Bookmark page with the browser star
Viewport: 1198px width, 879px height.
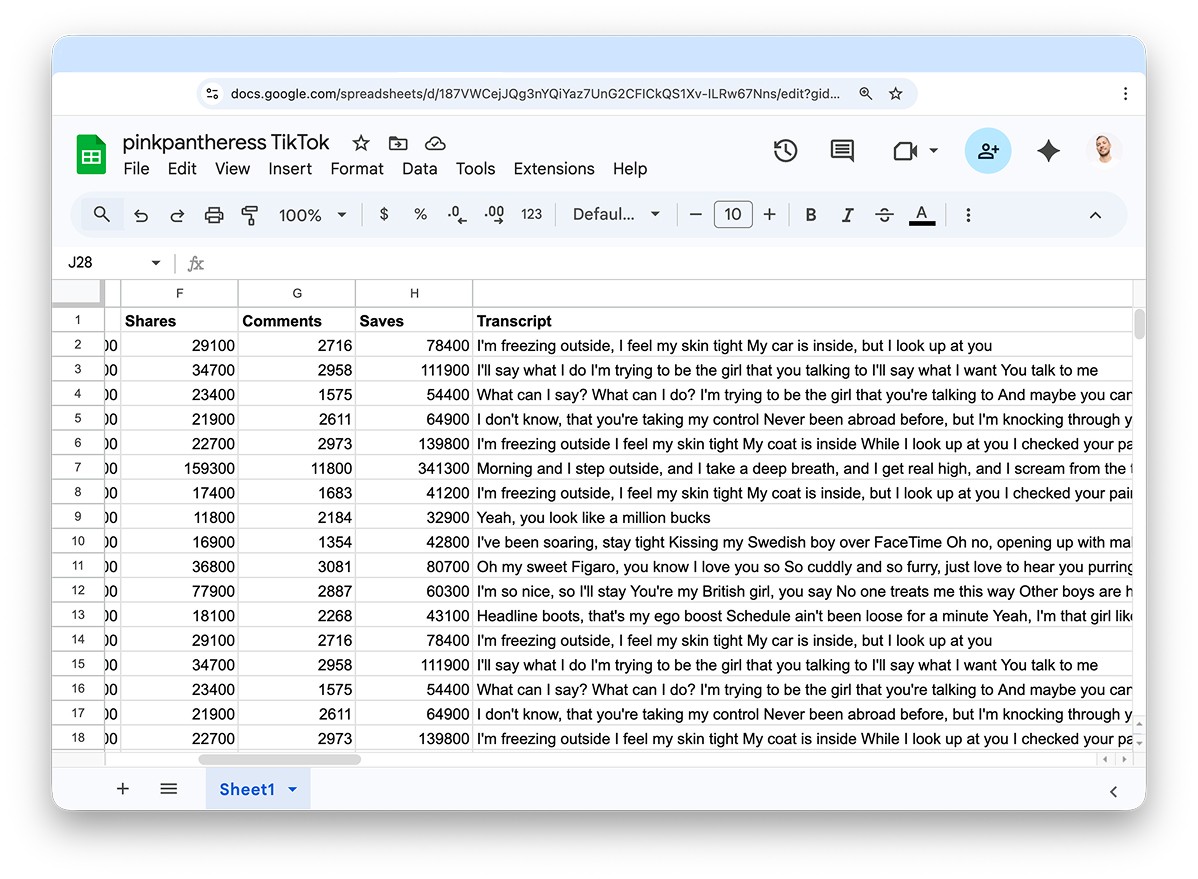coord(895,93)
